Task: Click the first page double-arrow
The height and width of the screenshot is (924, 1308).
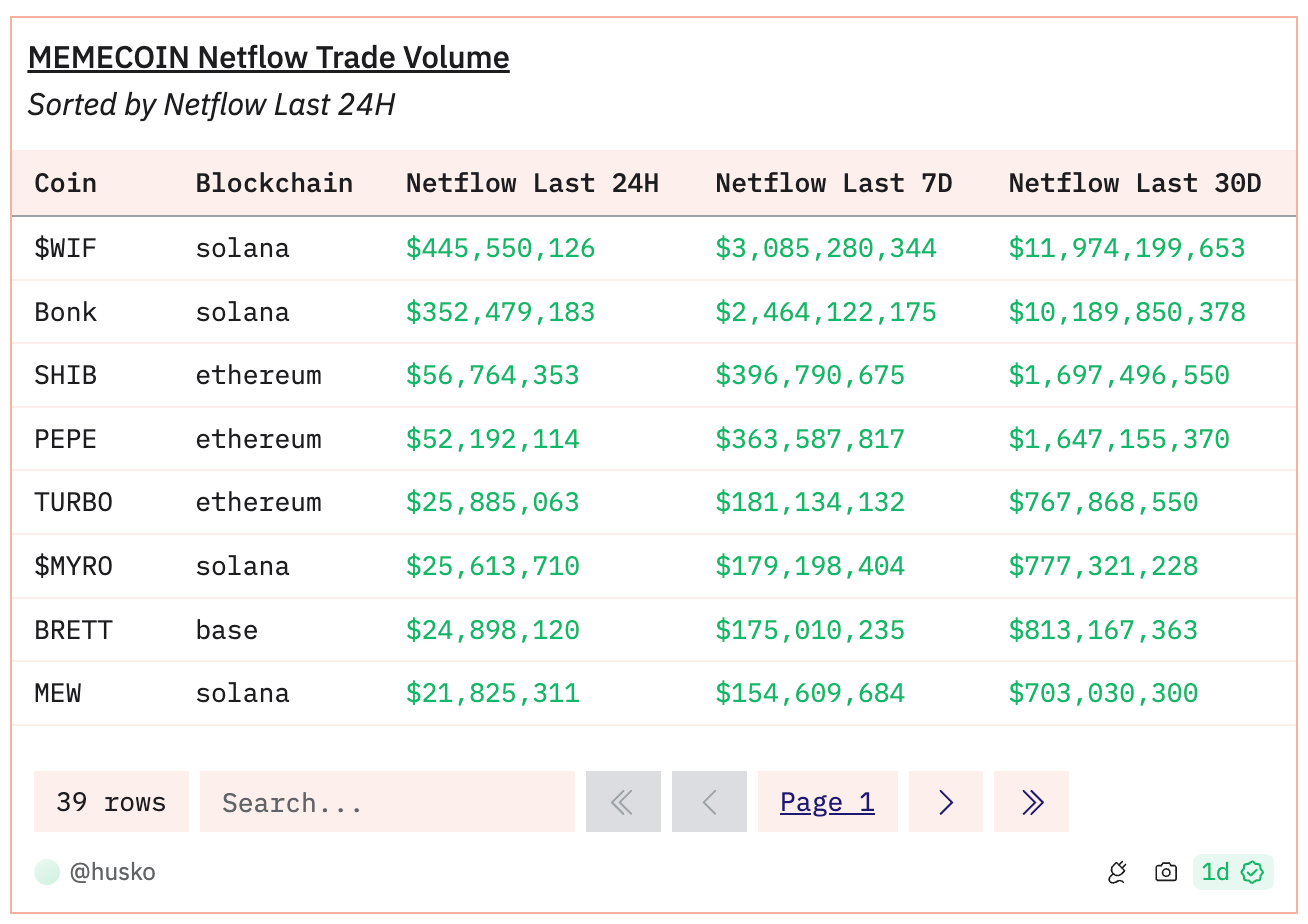Action: point(623,802)
